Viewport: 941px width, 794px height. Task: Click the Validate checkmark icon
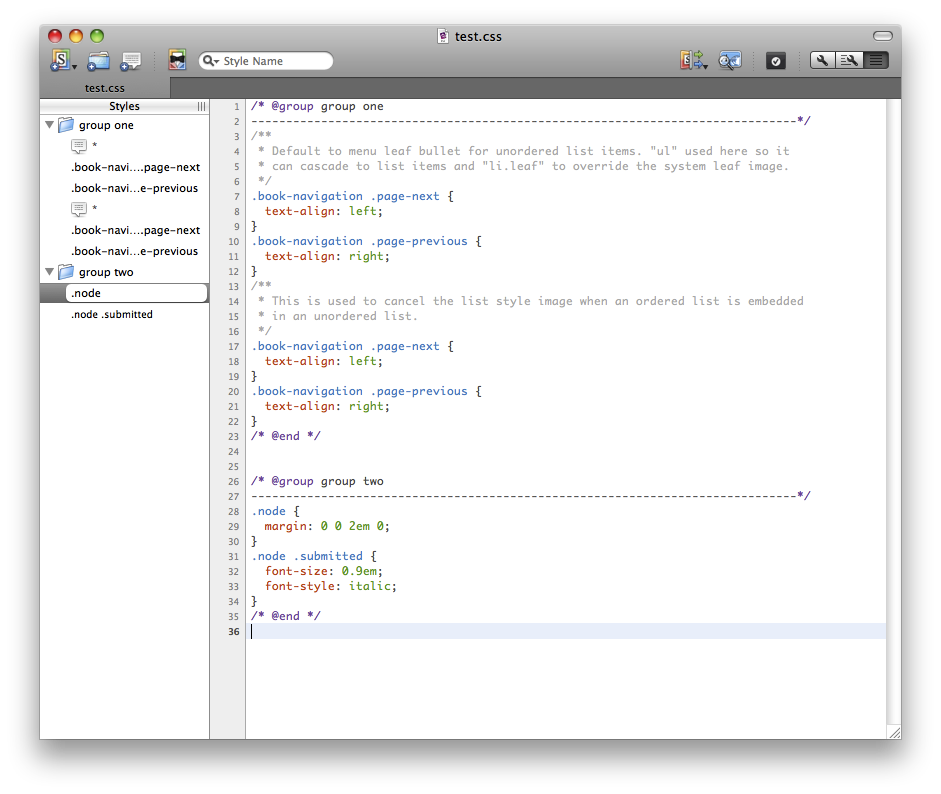coord(776,61)
